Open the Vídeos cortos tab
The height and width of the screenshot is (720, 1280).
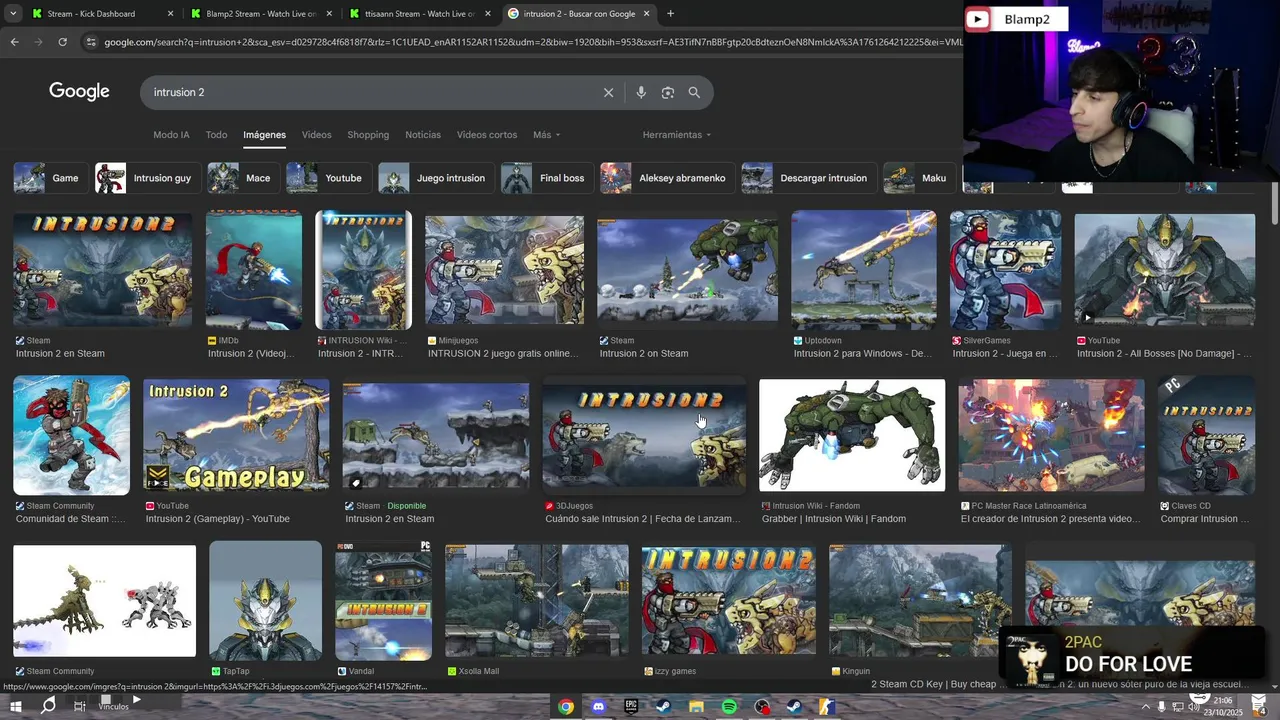tap(487, 135)
